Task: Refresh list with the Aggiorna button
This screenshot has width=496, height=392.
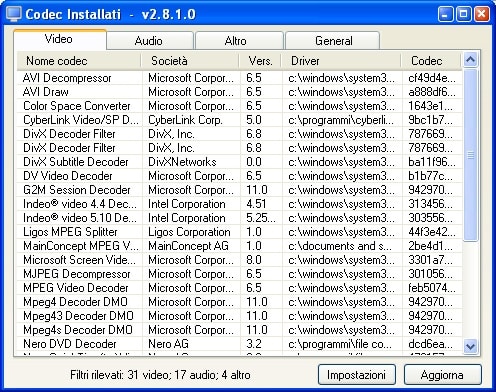Action: [x=443, y=375]
